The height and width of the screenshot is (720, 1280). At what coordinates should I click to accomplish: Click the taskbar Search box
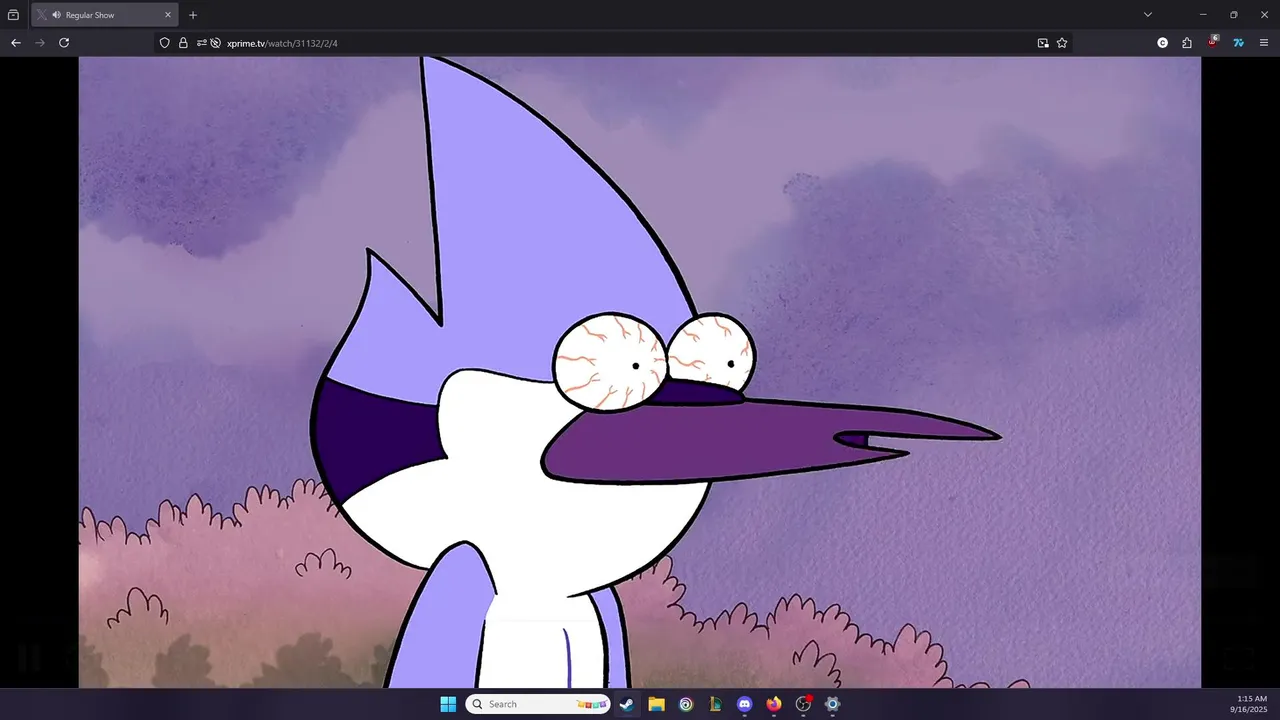[538, 704]
